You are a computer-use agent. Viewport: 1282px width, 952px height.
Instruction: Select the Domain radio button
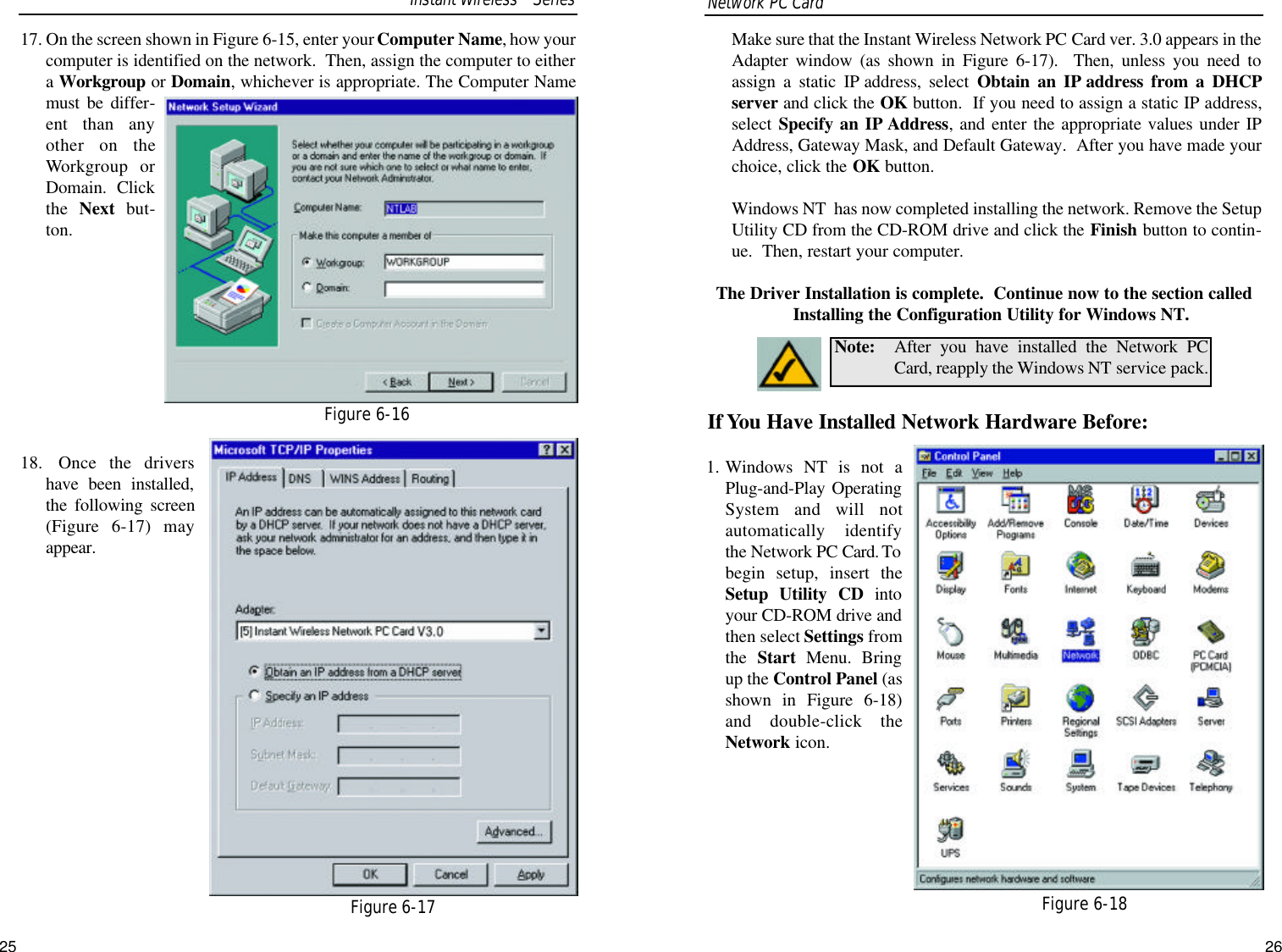[x=307, y=287]
